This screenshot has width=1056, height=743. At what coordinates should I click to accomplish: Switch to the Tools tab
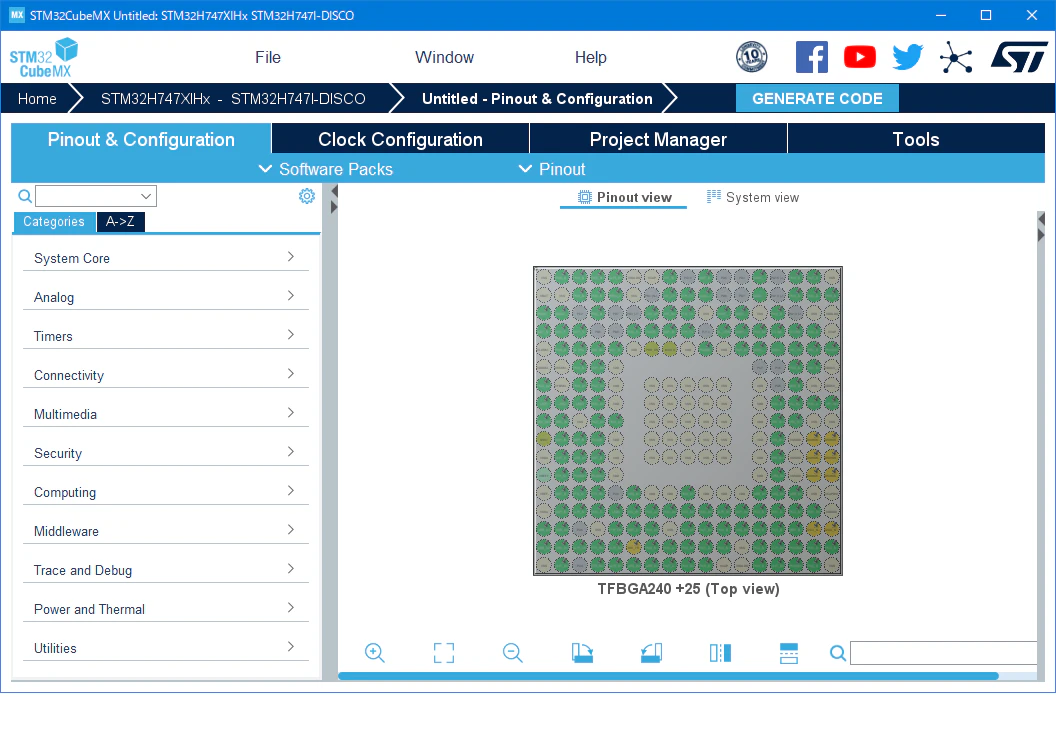point(916,139)
